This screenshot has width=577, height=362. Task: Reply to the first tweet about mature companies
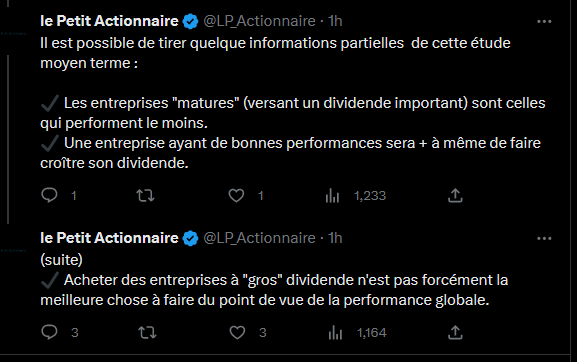pos(49,195)
